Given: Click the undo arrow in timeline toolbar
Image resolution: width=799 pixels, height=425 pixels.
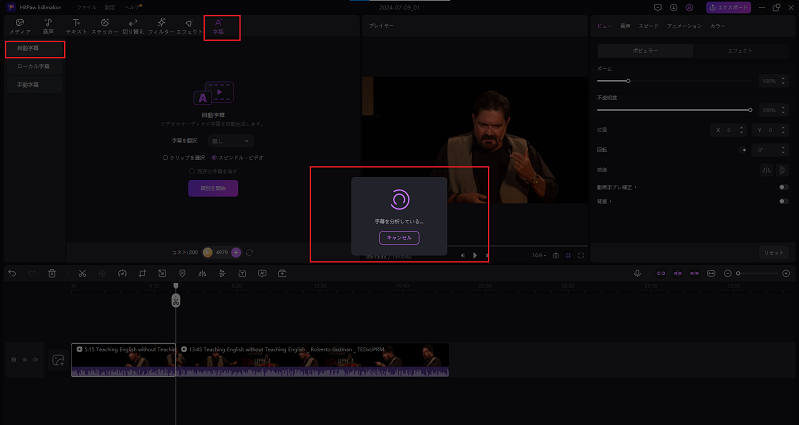Looking at the screenshot, I should pyautogui.click(x=12, y=273).
